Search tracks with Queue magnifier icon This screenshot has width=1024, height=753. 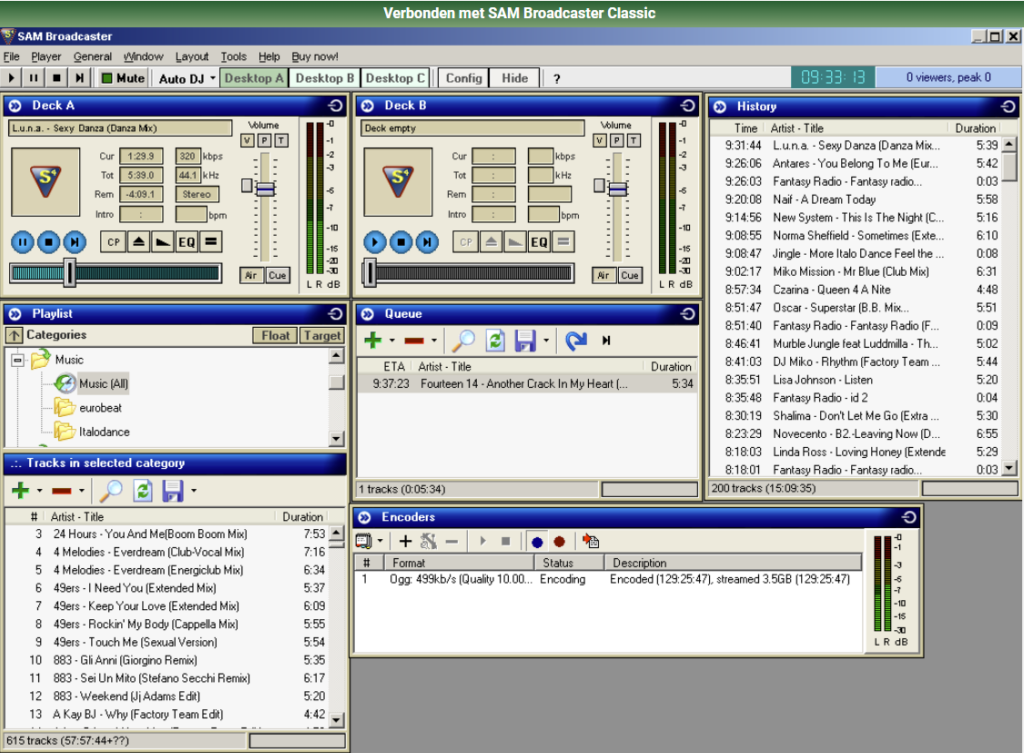[x=464, y=340]
